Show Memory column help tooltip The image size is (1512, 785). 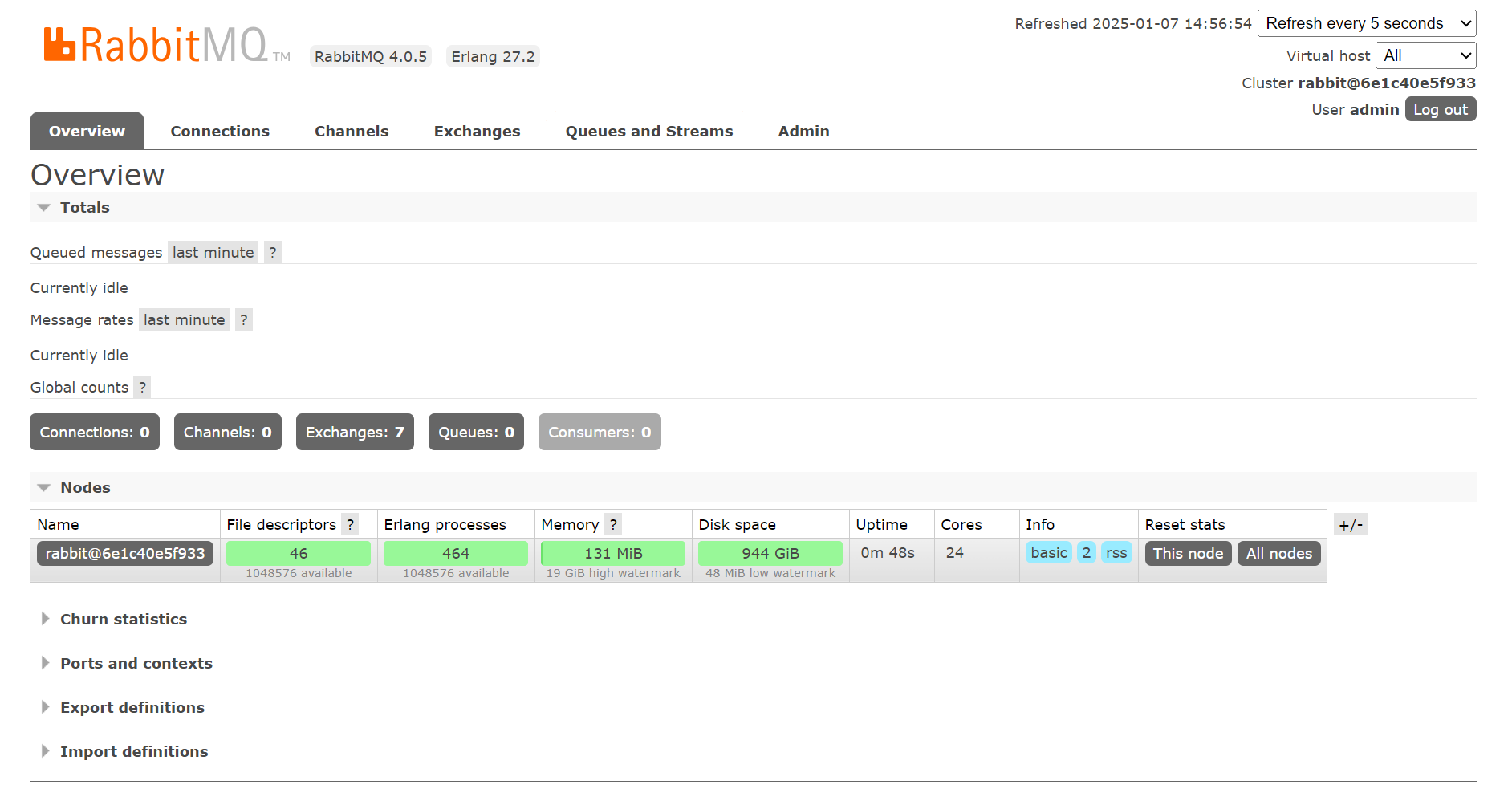(x=613, y=524)
